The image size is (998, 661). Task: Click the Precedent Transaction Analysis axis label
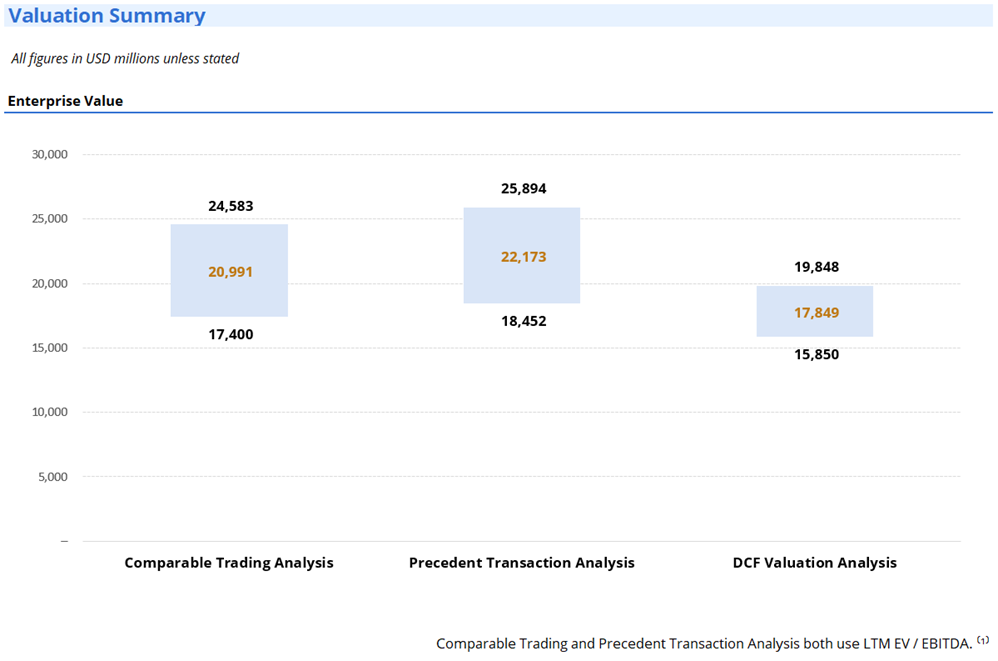tap(522, 563)
